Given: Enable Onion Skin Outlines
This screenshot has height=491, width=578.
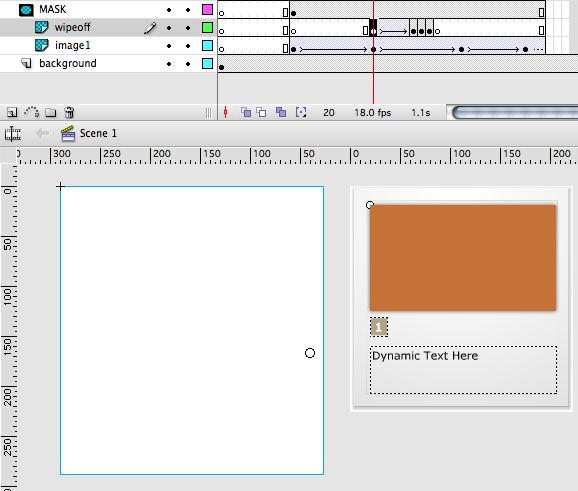Looking at the screenshot, I should pos(261,112).
